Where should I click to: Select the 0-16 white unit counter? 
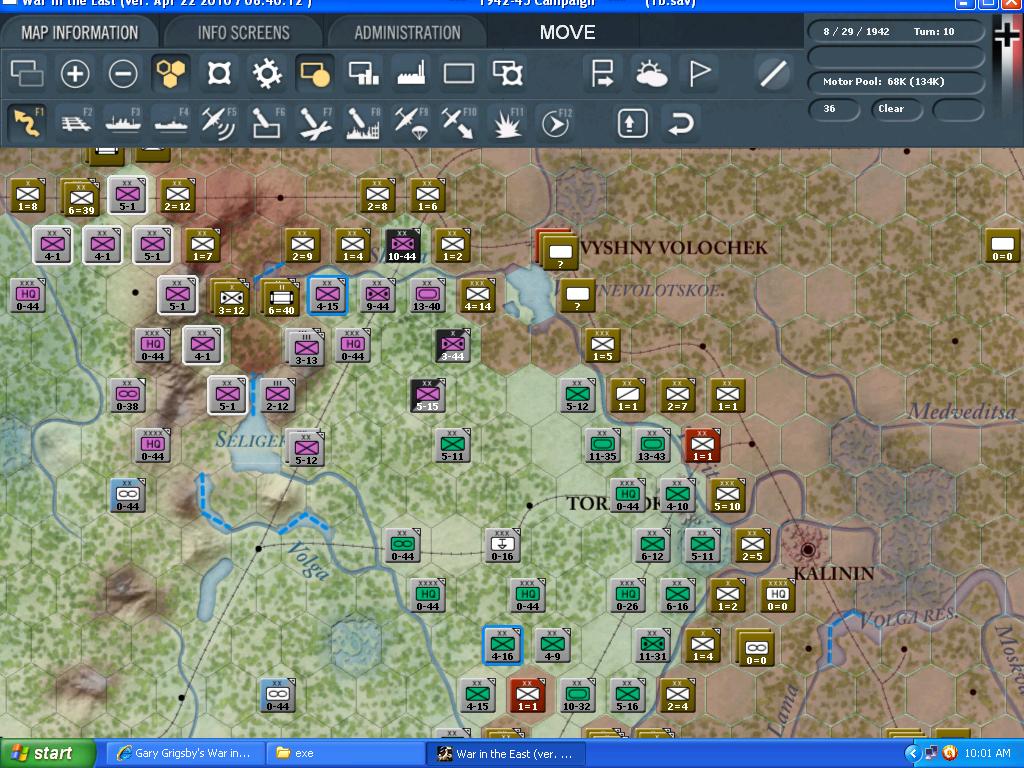coord(502,545)
